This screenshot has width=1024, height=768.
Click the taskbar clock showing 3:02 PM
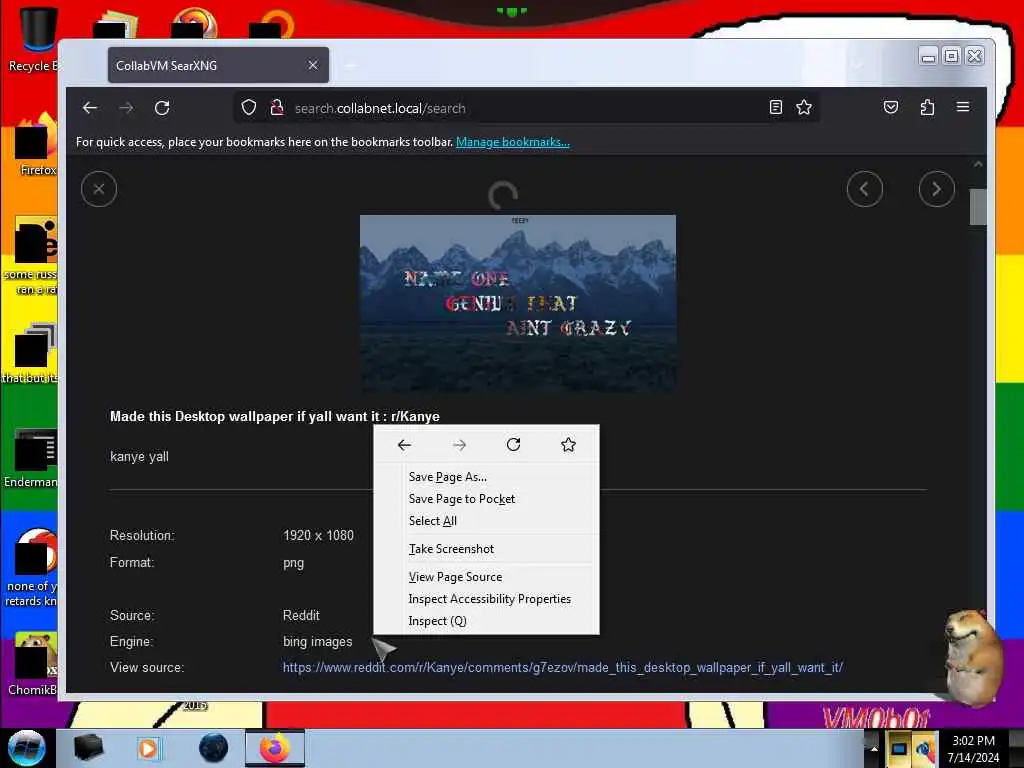point(973,749)
